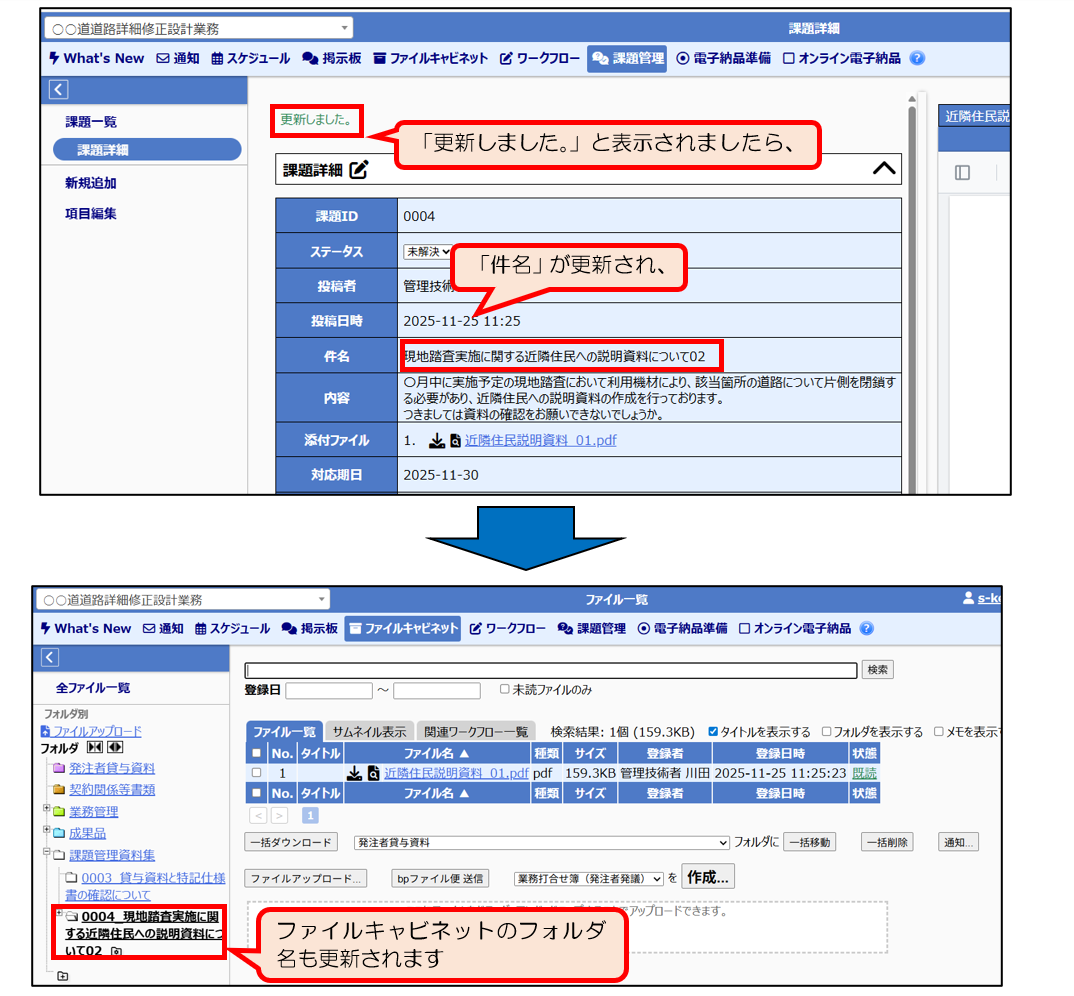This screenshot has height=996, width=1074.
Task: Click inside the file search text field
Action: (550, 670)
